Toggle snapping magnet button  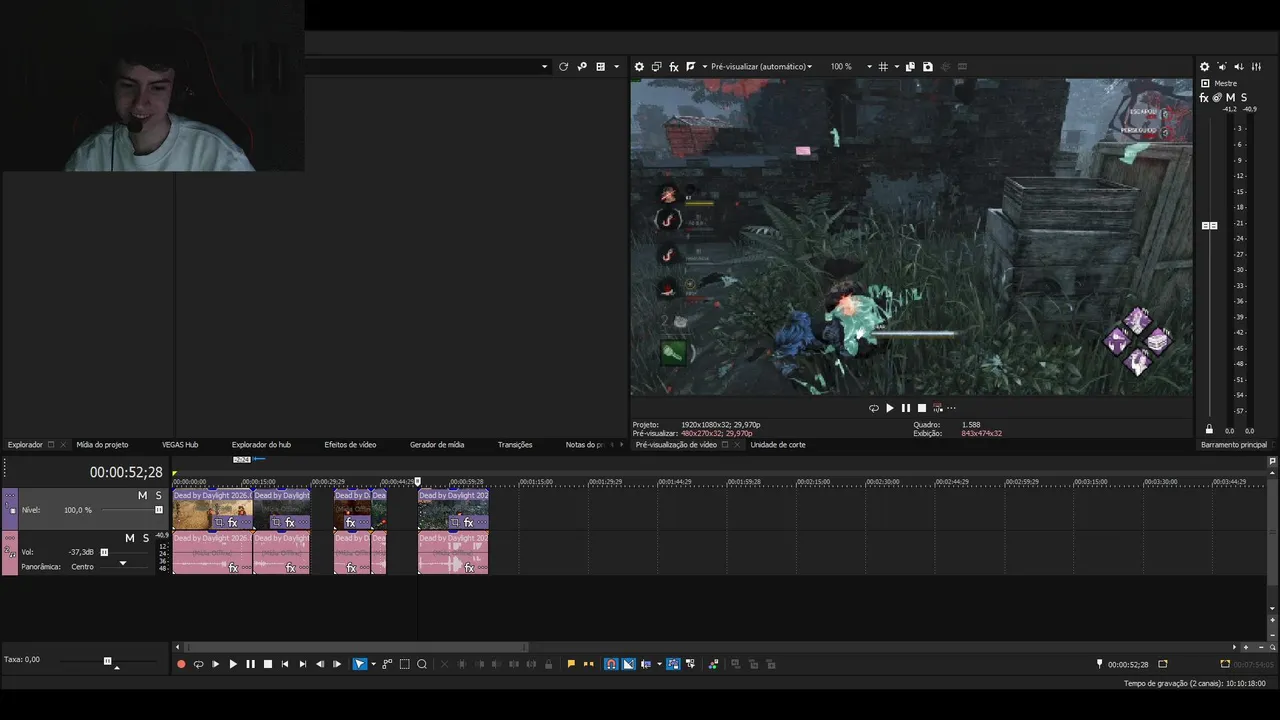(x=611, y=664)
